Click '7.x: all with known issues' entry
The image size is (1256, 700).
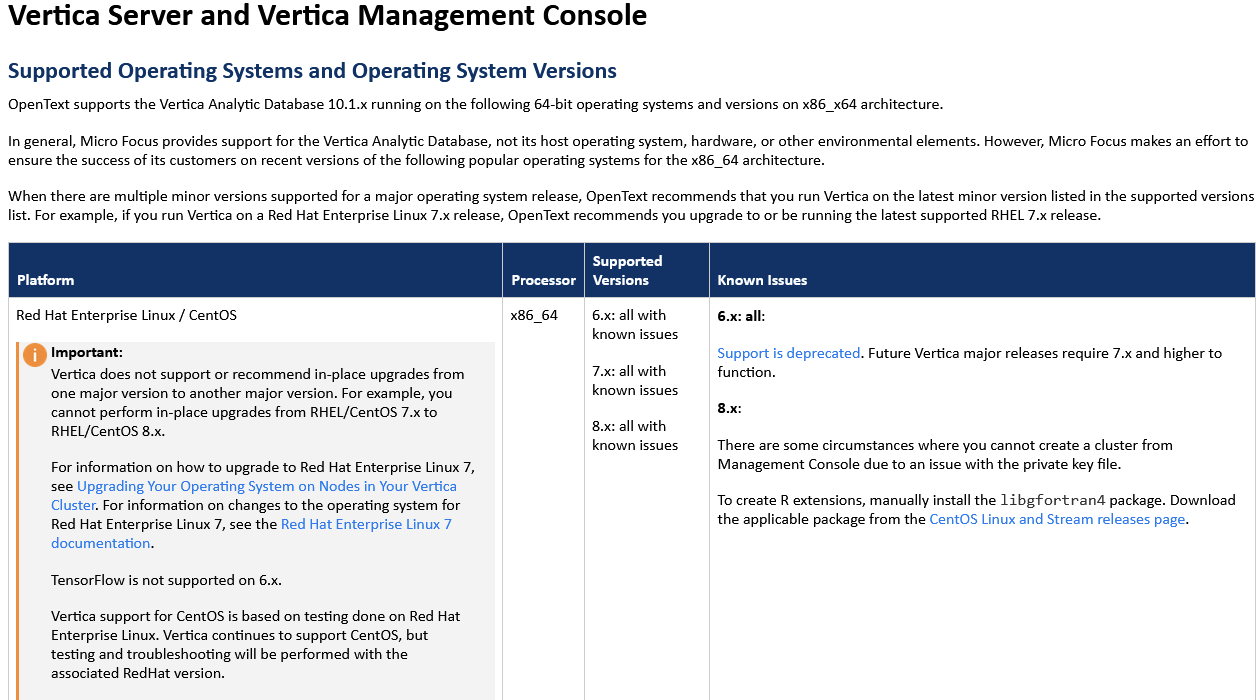click(x=635, y=380)
